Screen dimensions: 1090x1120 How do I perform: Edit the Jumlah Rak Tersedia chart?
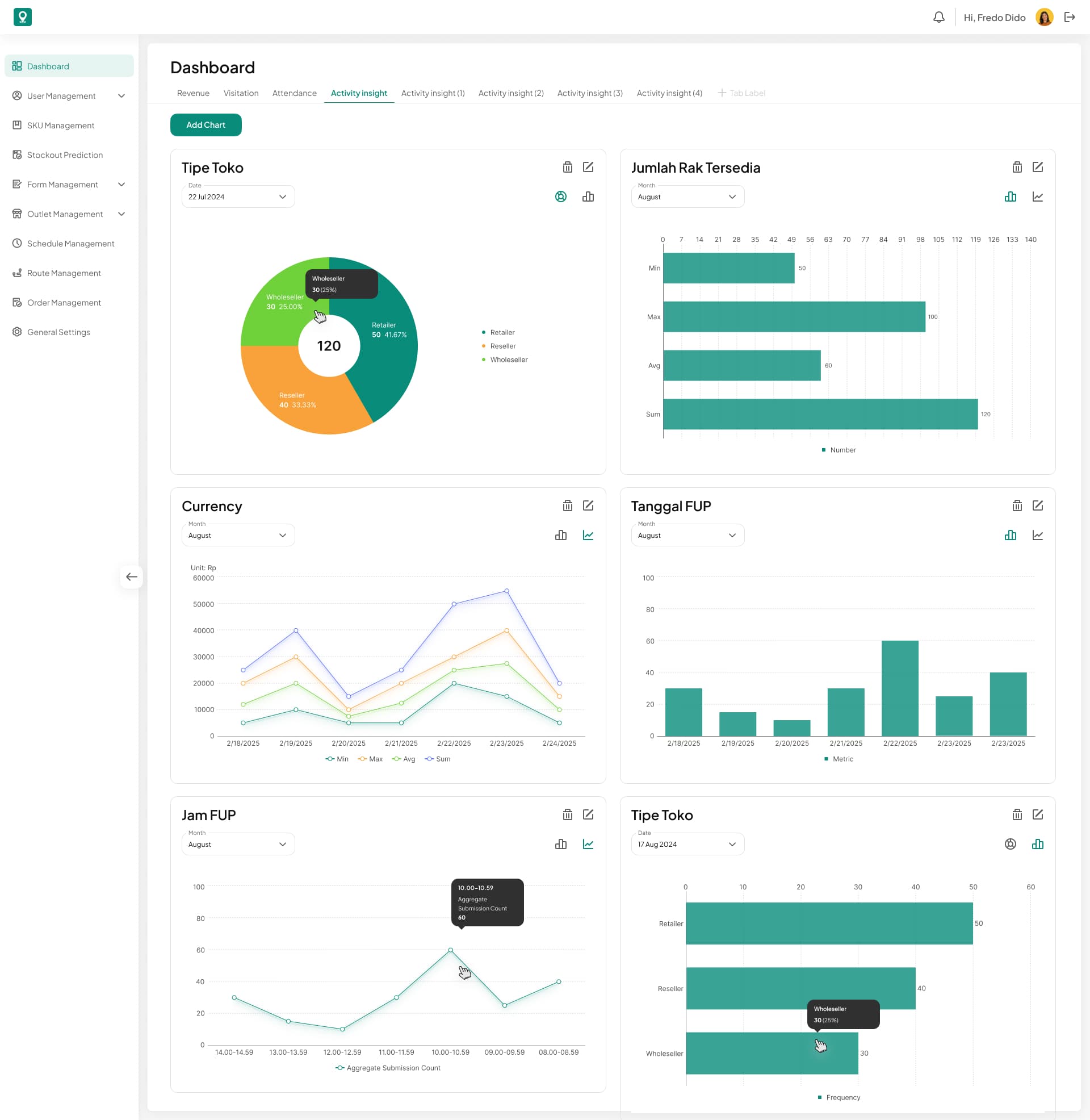click(x=1037, y=167)
